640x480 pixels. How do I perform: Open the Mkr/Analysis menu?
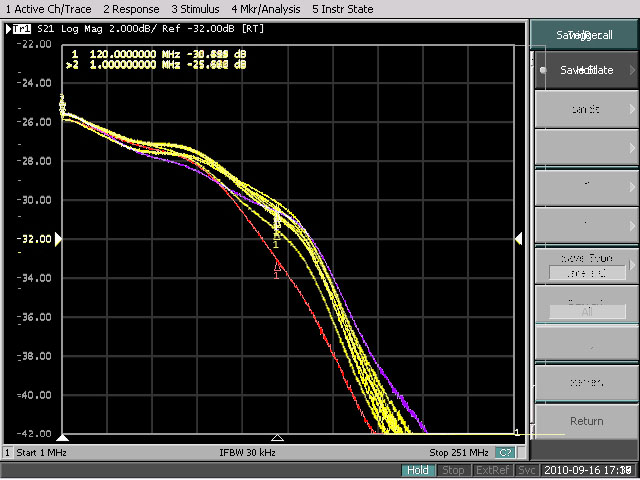pos(265,9)
